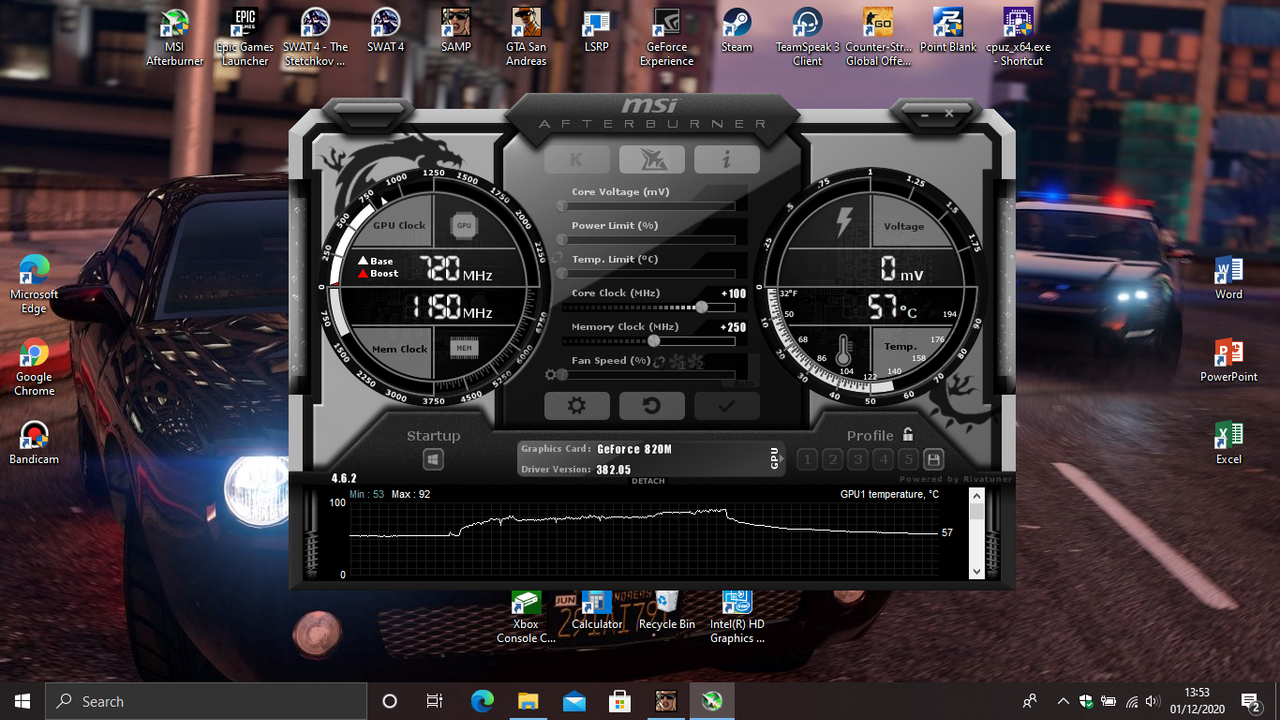The height and width of the screenshot is (720, 1280).
Task: Click the apply checkmark button
Action: (x=727, y=406)
